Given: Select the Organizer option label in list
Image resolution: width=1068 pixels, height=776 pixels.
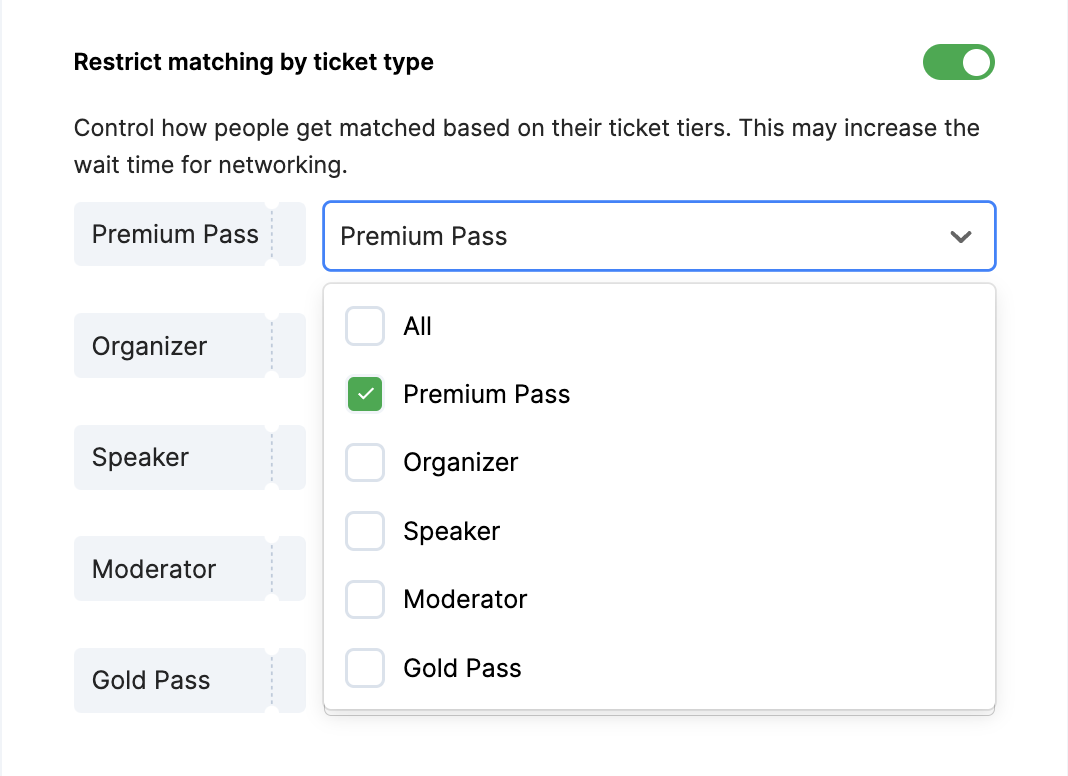Looking at the screenshot, I should [x=460, y=462].
